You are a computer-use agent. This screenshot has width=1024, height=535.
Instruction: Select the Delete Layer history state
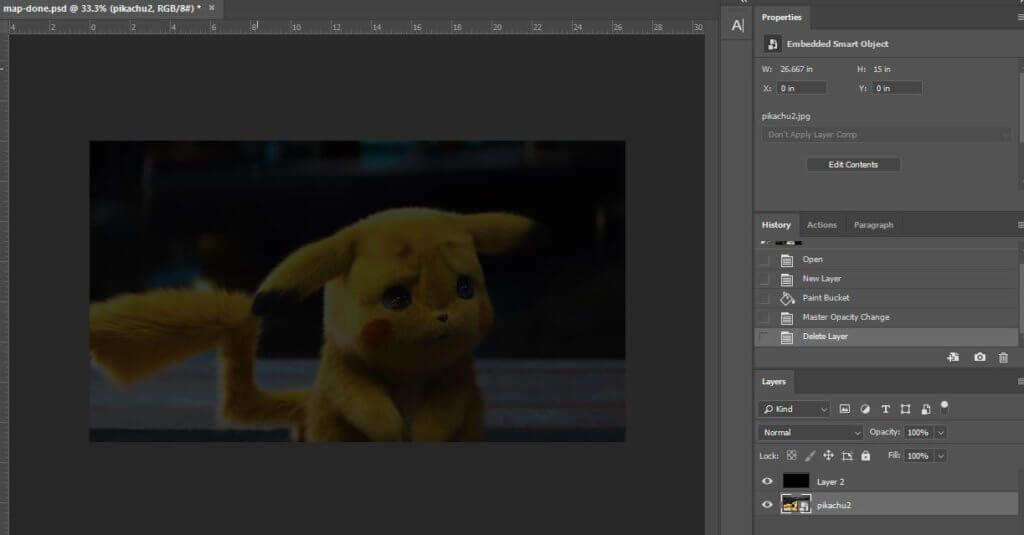tap(886, 337)
